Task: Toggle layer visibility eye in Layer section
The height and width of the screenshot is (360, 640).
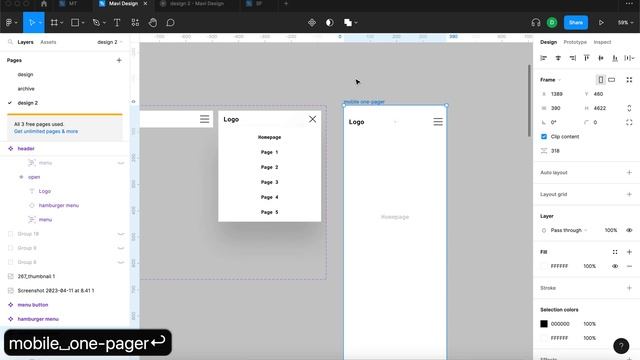Action: pyautogui.click(x=629, y=231)
